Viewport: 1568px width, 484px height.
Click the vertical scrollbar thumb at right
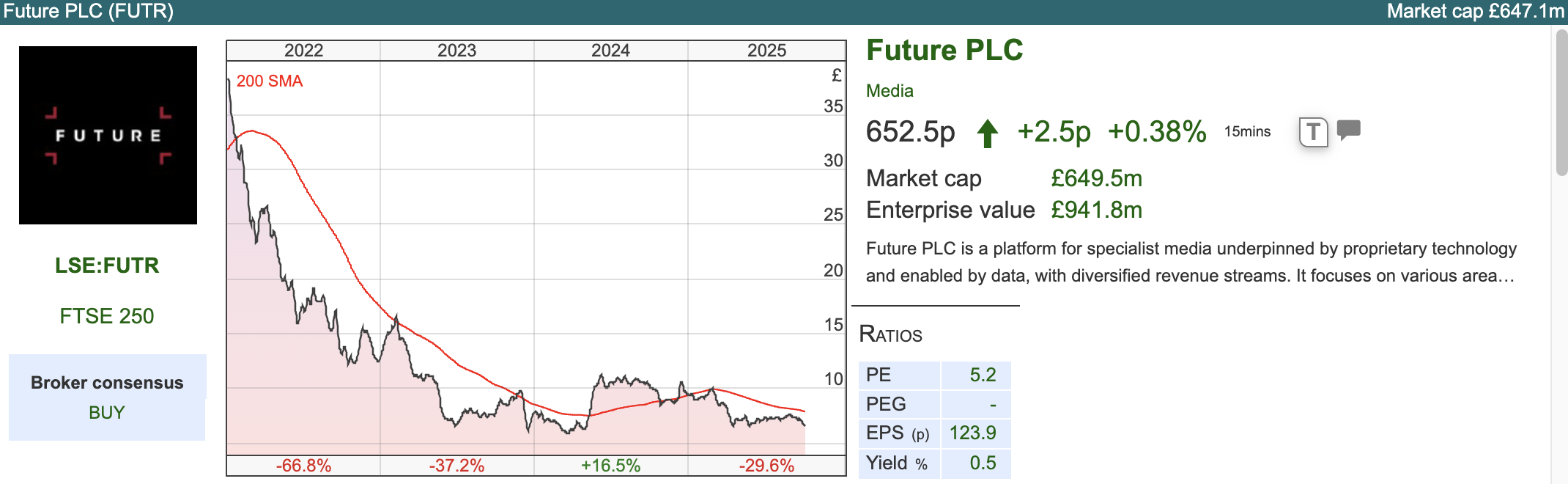point(1561,103)
